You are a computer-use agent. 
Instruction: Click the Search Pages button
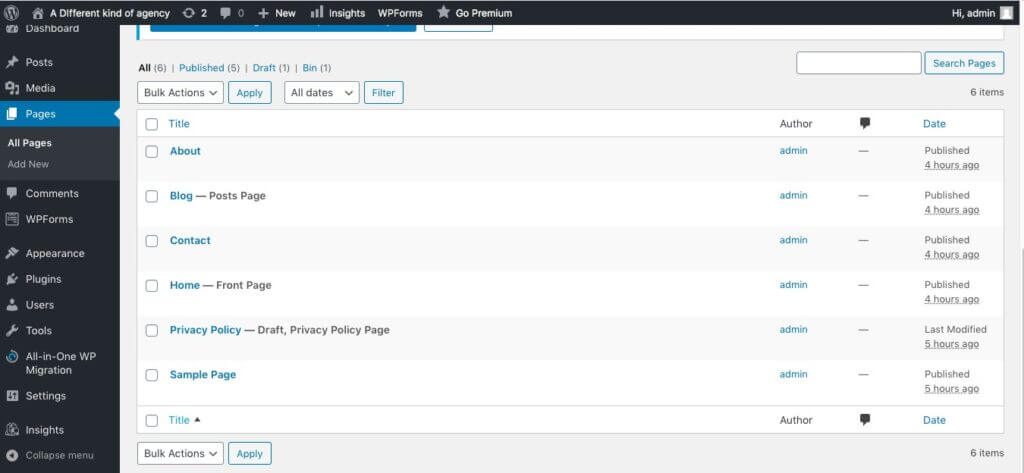(964, 63)
